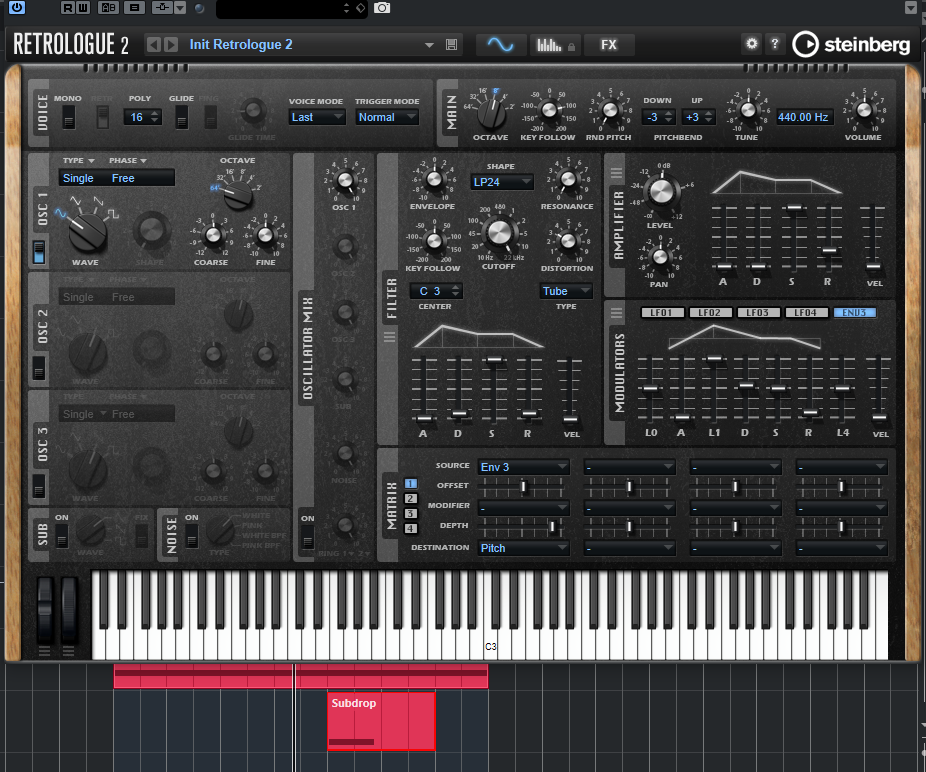Open the Voice Mode Last dropdown
This screenshot has height=772, width=926.
tap(317, 117)
